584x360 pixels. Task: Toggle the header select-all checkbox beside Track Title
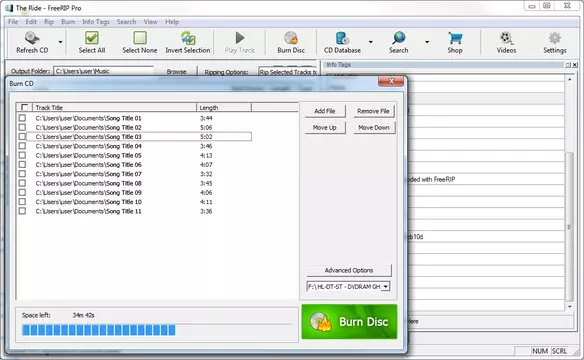(24, 108)
